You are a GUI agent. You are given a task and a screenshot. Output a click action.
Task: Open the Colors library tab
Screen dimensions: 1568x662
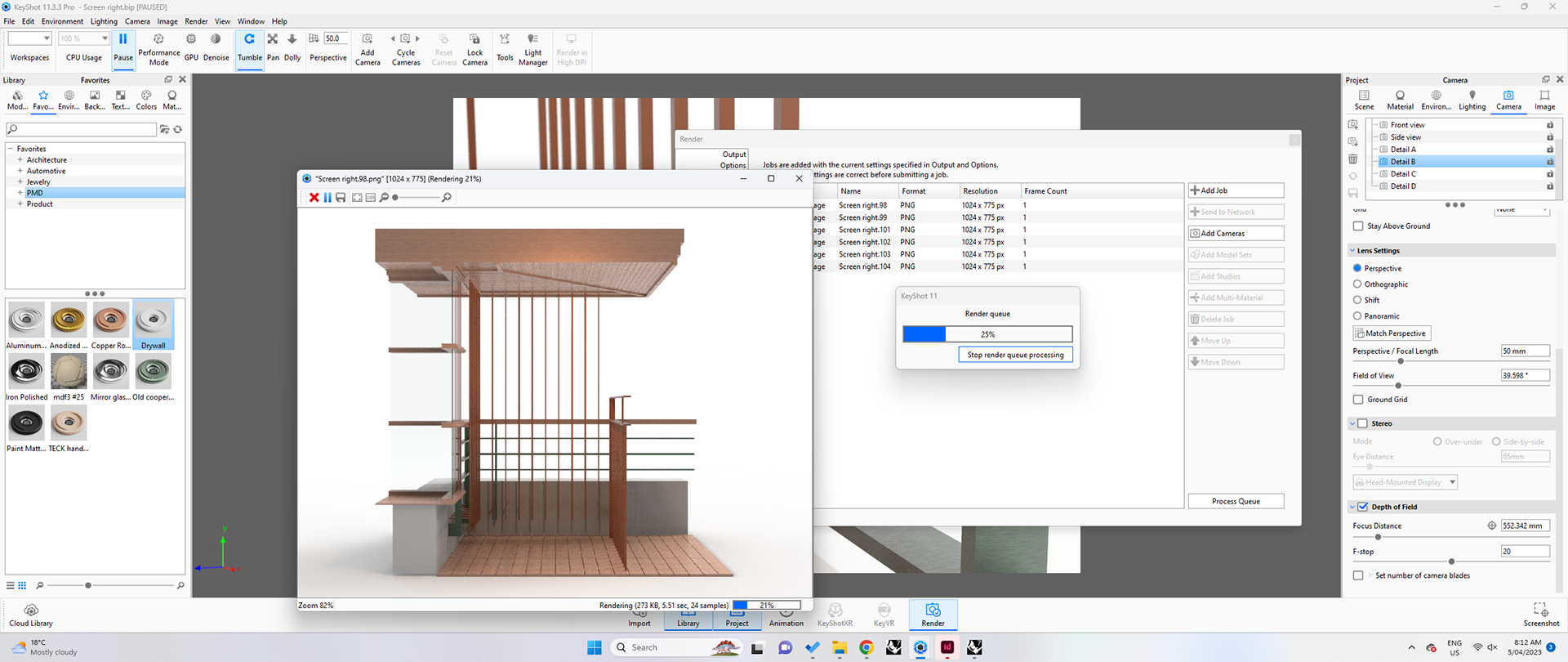(146, 101)
